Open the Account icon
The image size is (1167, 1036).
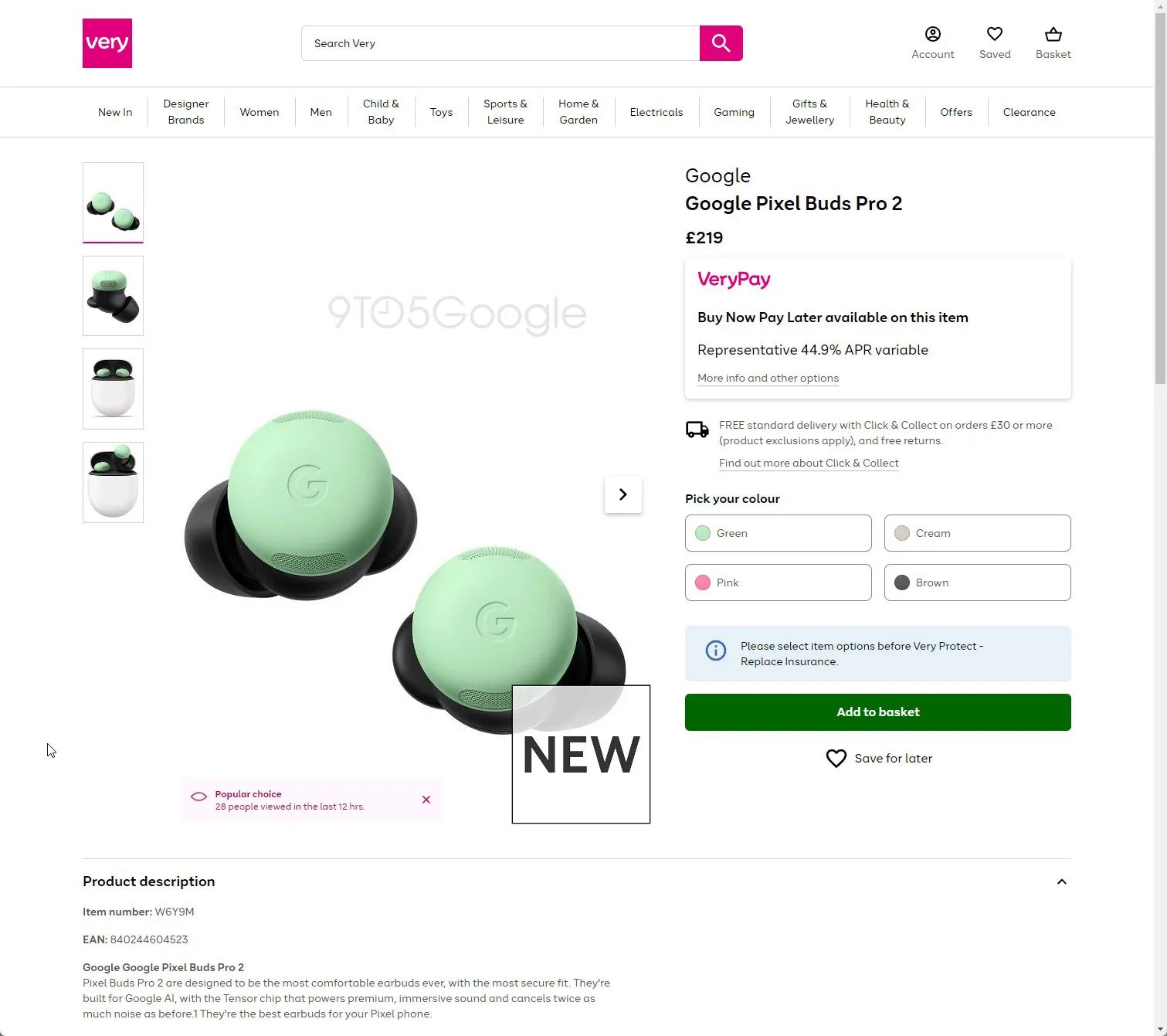(x=933, y=34)
